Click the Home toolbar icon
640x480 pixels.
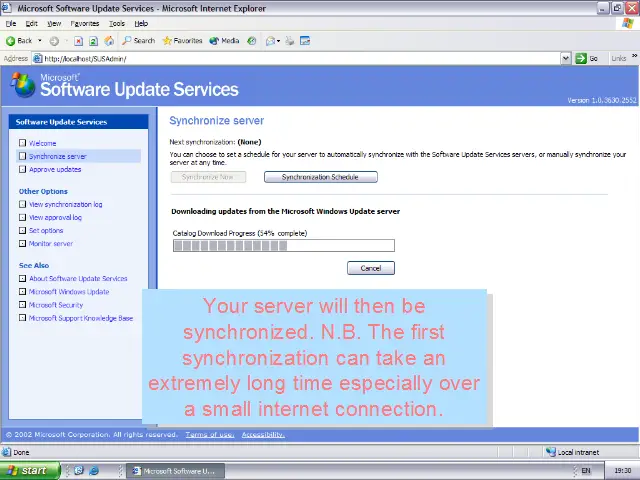pos(109,41)
